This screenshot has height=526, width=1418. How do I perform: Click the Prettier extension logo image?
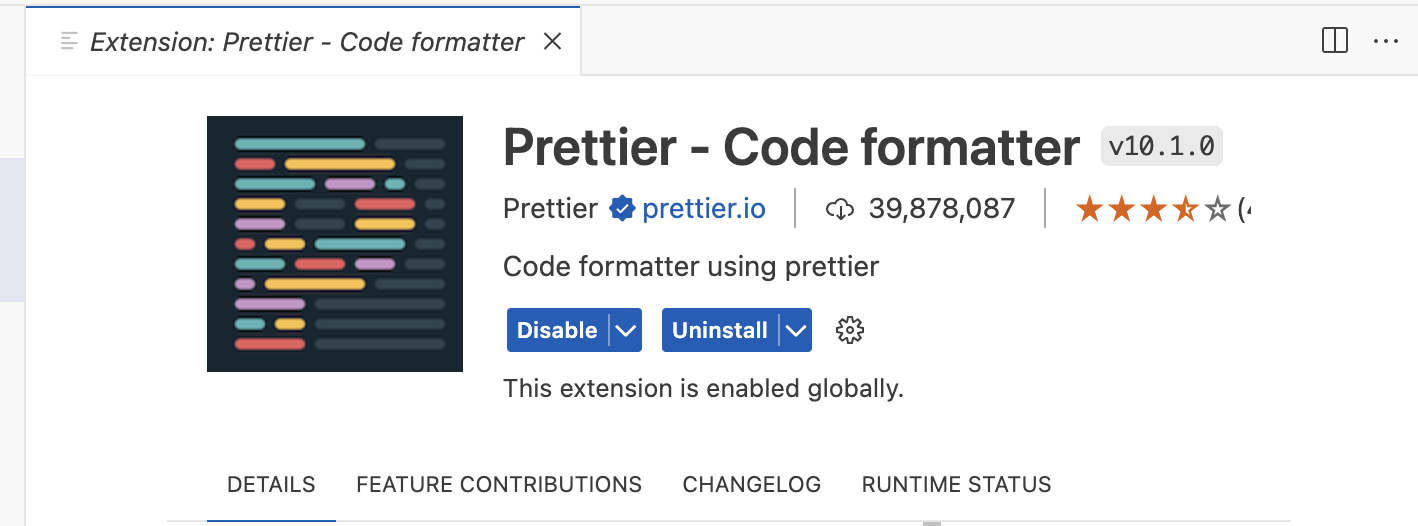coord(334,244)
